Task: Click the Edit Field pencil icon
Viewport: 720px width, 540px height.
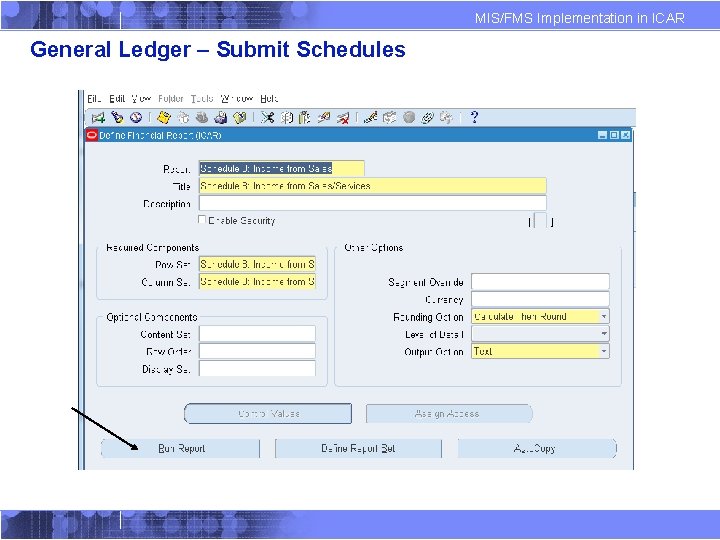Action: tap(371, 118)
